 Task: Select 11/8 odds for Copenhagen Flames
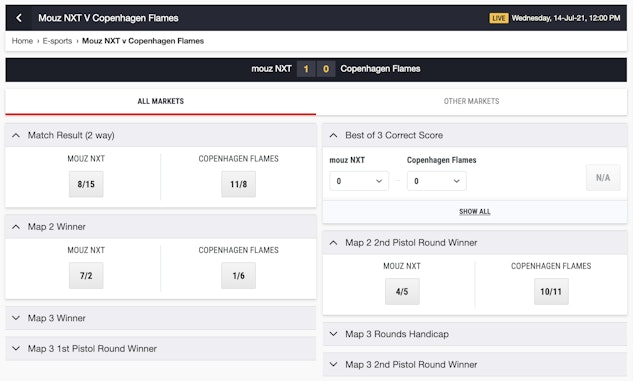pyautogui.click(x=239, y=184)
